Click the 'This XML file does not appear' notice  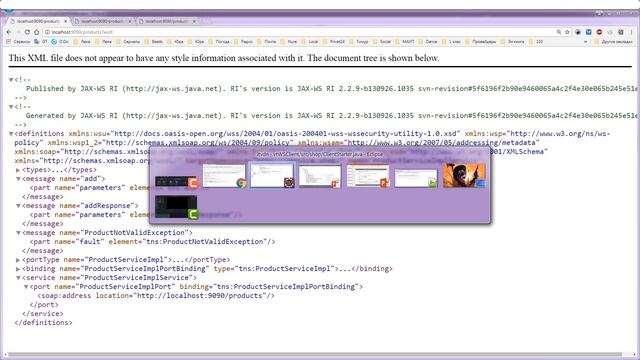[224, 58]
